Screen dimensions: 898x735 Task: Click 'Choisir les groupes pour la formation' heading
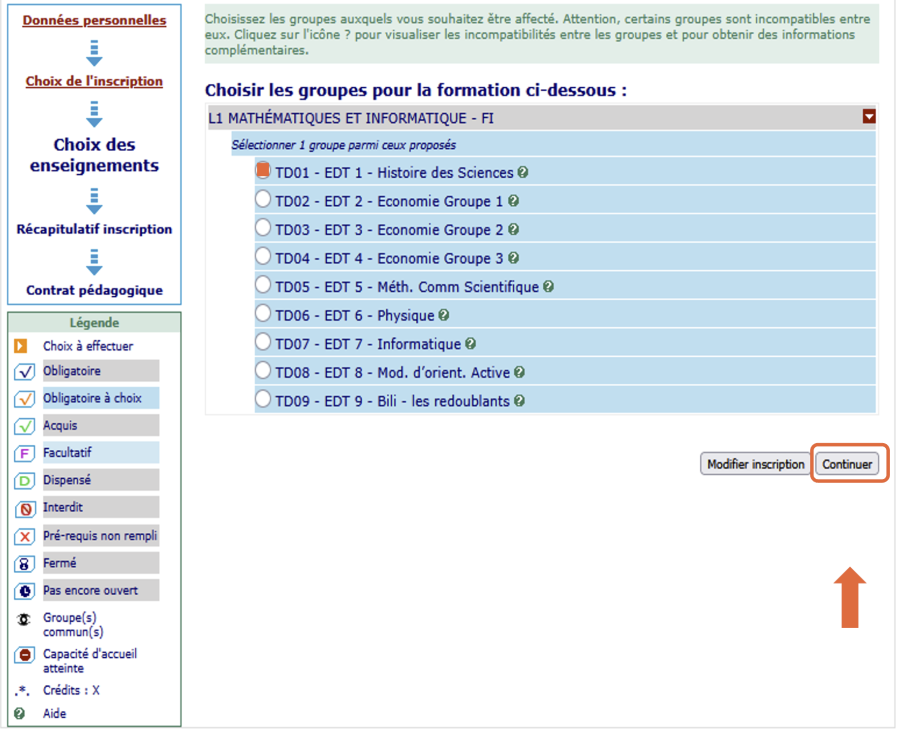tap(416, 91)
